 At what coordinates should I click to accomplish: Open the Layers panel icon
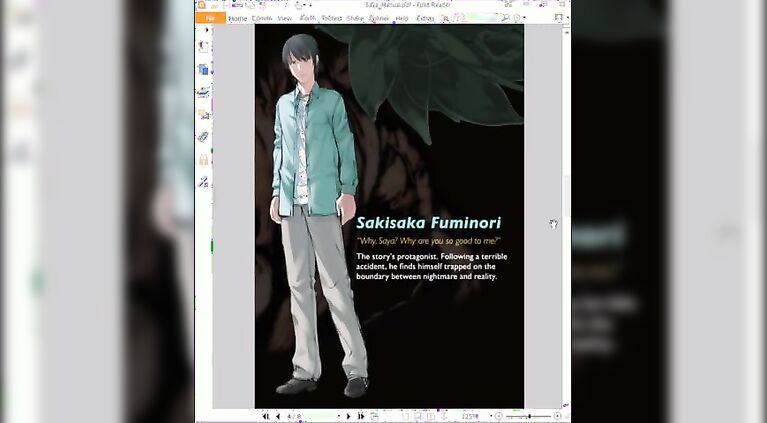(x=203, y=92)
